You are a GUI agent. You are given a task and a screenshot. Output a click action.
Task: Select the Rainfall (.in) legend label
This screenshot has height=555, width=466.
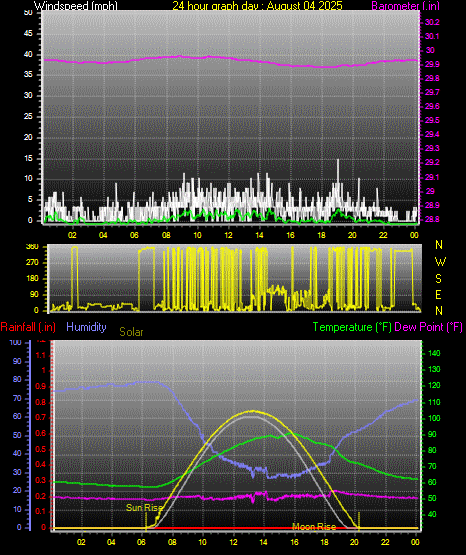coord(28,327)
